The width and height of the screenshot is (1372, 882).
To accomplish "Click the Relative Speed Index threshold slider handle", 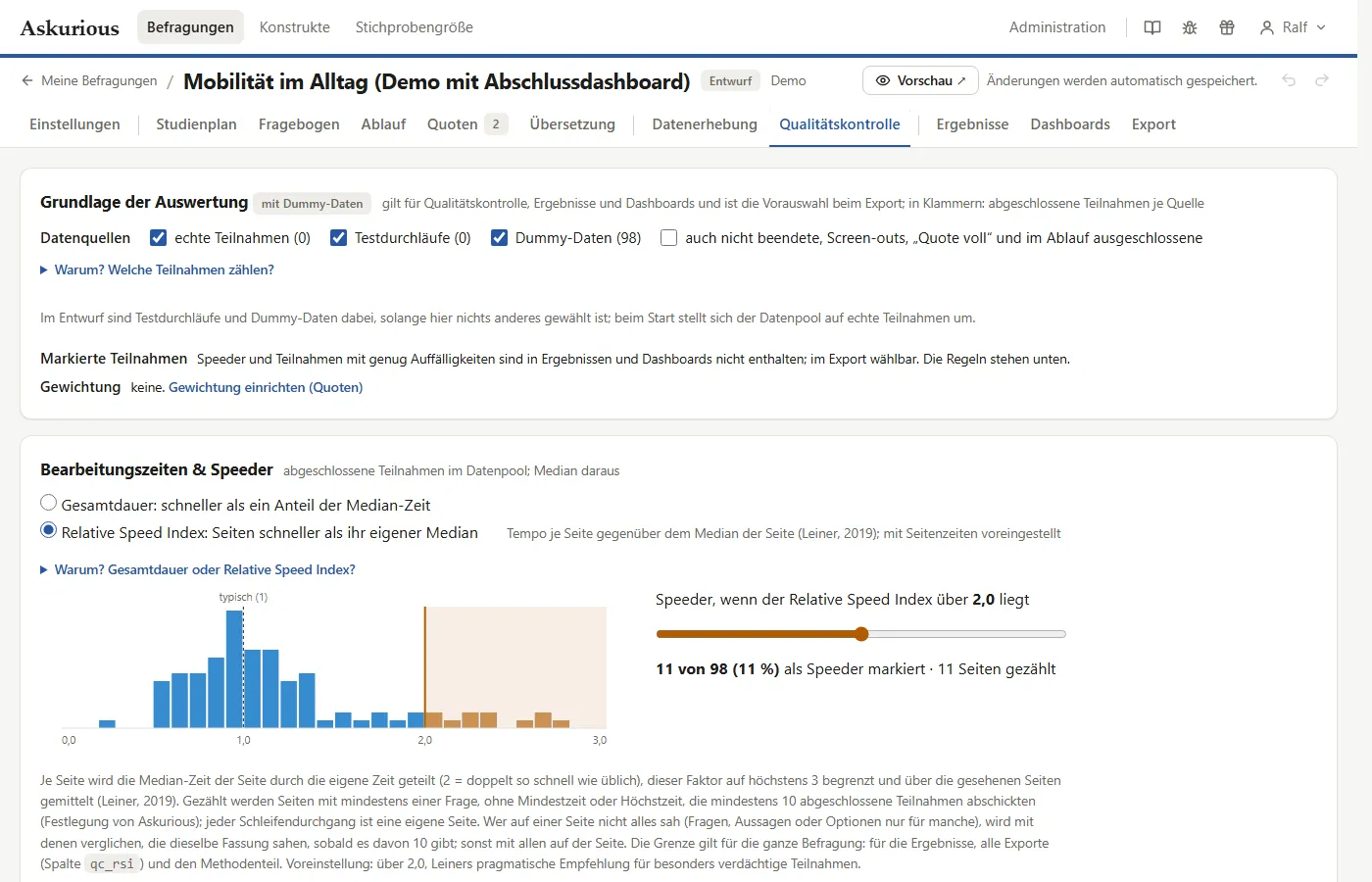I will pyautogui.click(x=861, y=634).
